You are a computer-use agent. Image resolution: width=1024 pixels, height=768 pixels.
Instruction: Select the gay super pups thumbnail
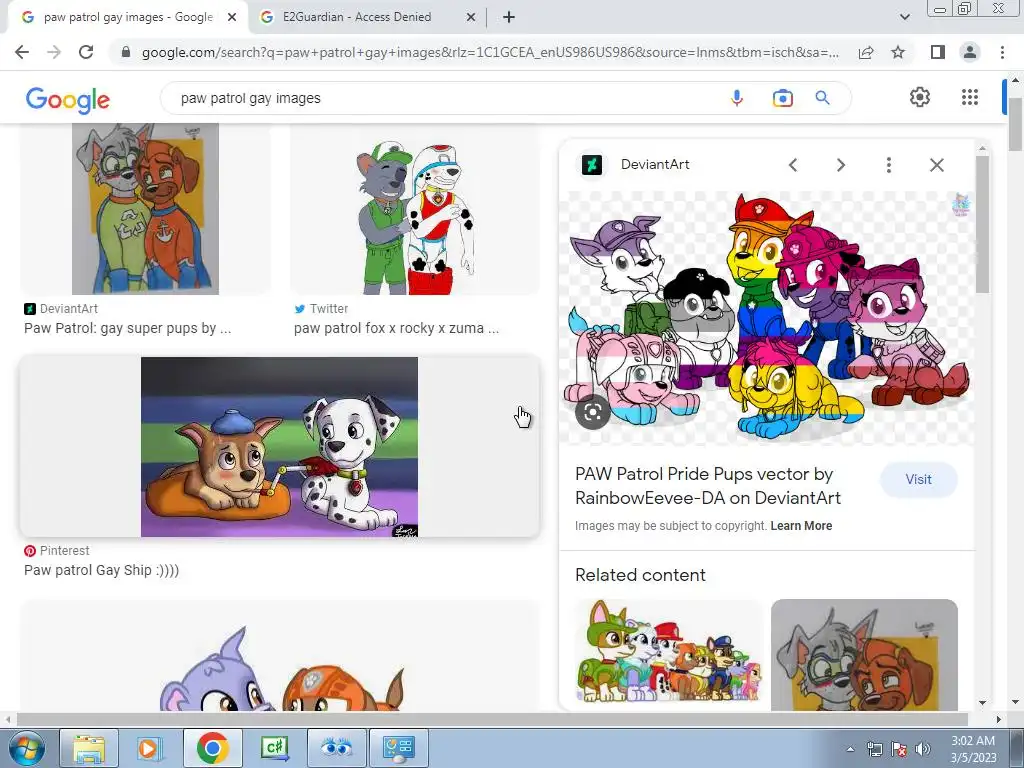(145, 209)
